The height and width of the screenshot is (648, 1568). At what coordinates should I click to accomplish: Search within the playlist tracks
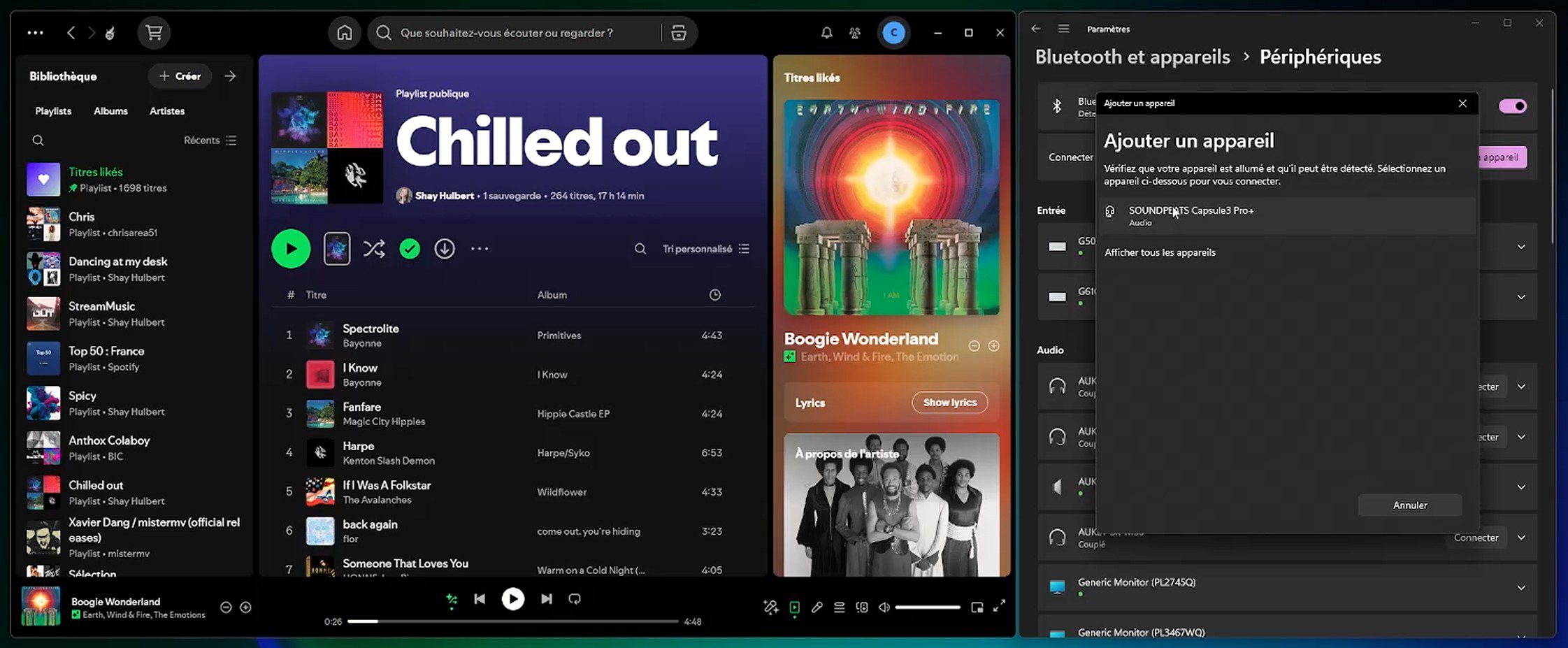pos(640,248)
